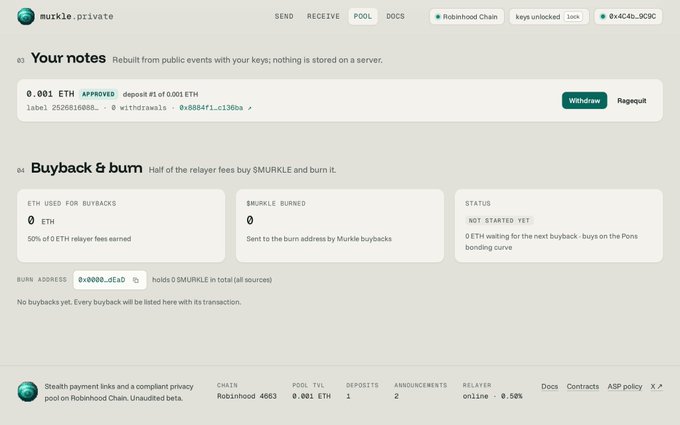Click footer 'Stealth payment links' description
This screenshot has width=680, height=425.
pyautogui.click(x=119, y=392)
